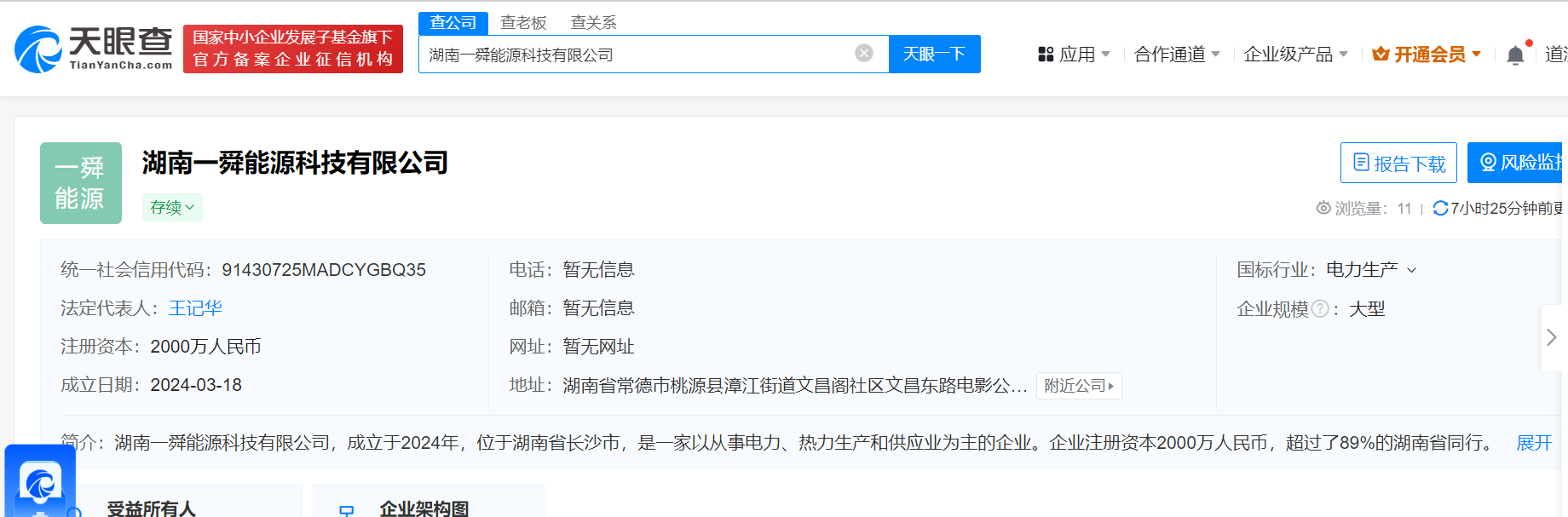Viewport: 1568px width, 517px height.
Task: Expand the 合作通道 menu
Action: click(1177, 55)
